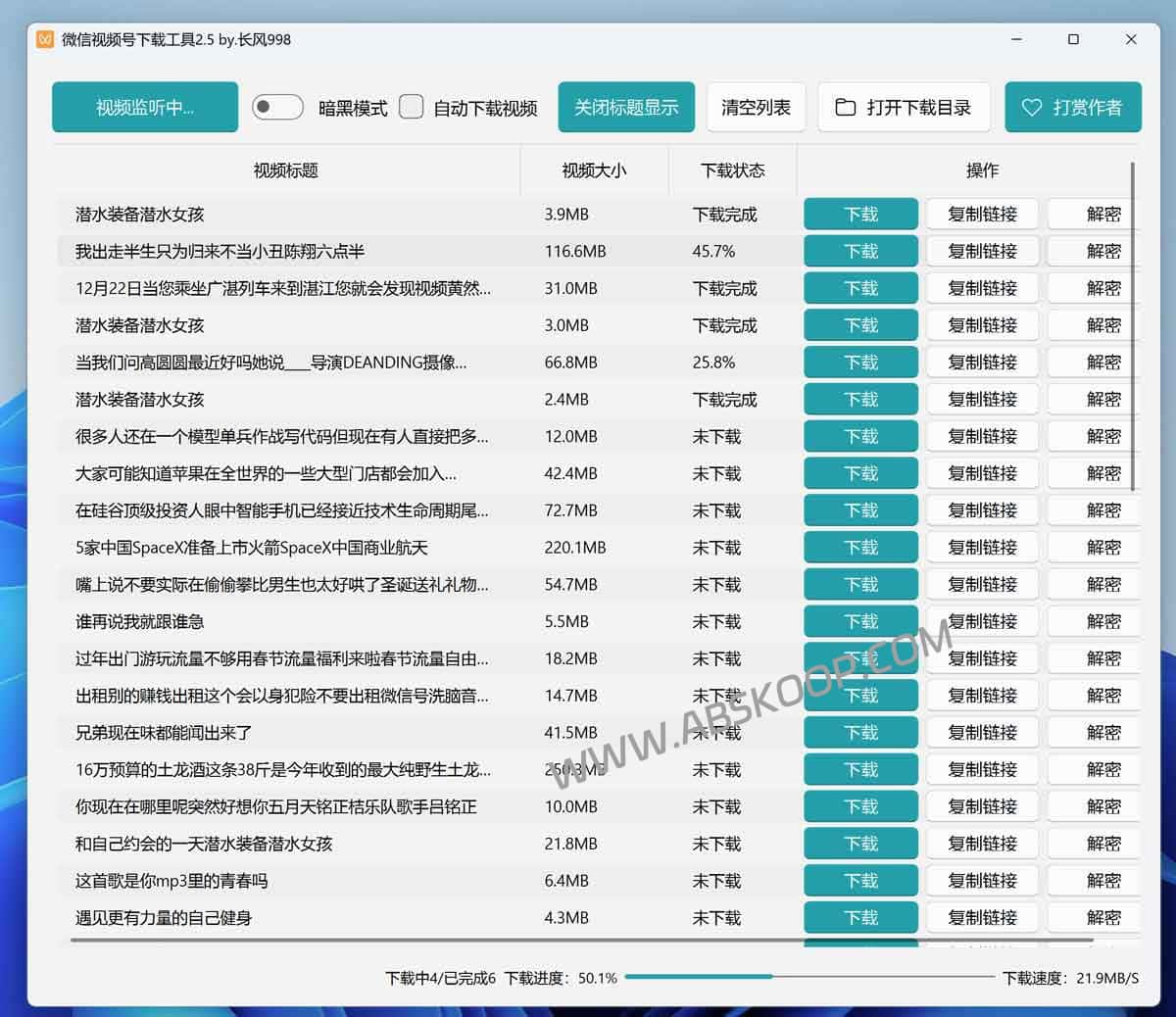Click 下载 for 谁再说我就跟谁急

(860, 620)
